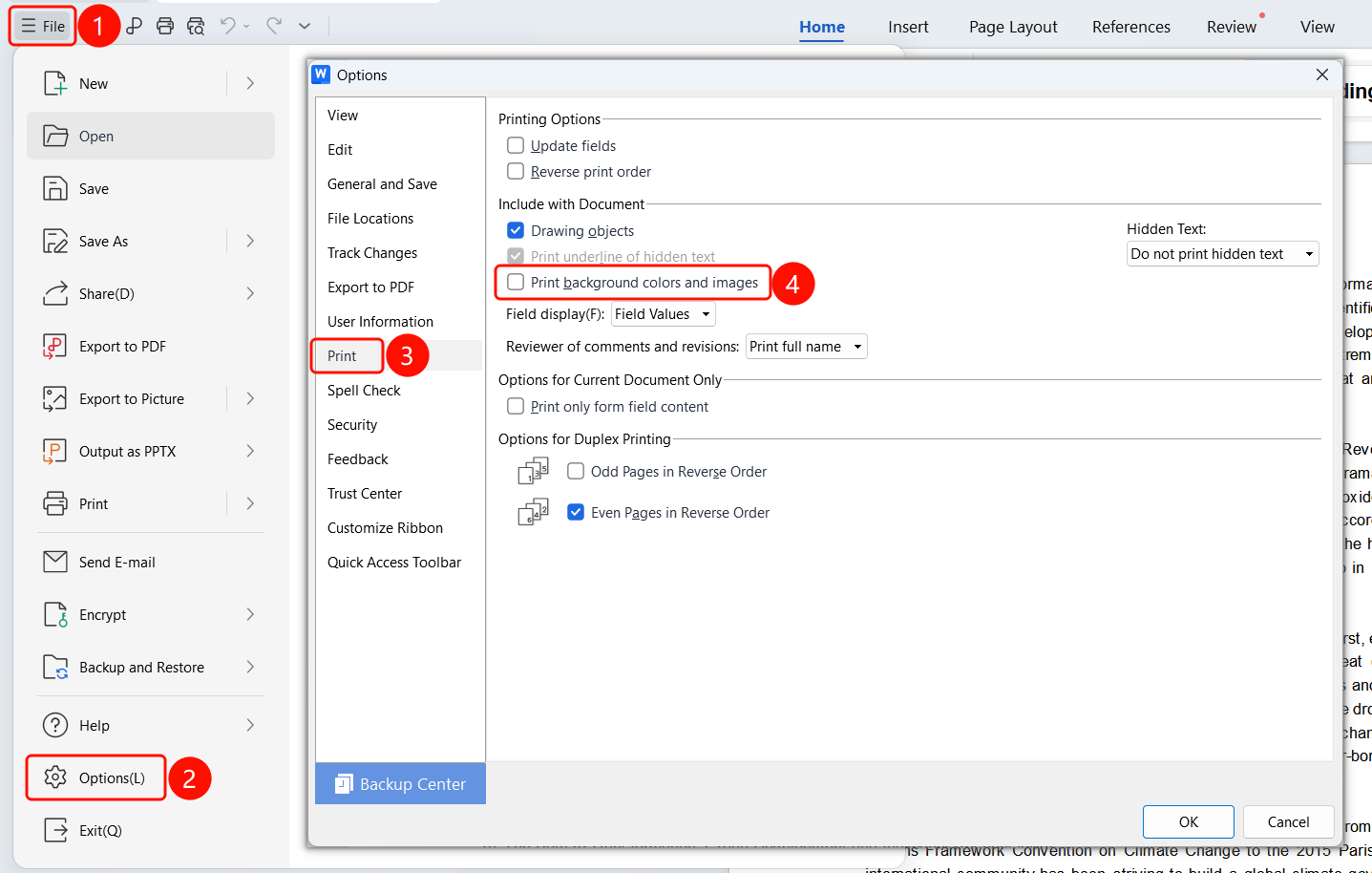1372x873 pixels.
Task: Open the Print full name reviewer dropdown
Action: click(x=807, y=347)
